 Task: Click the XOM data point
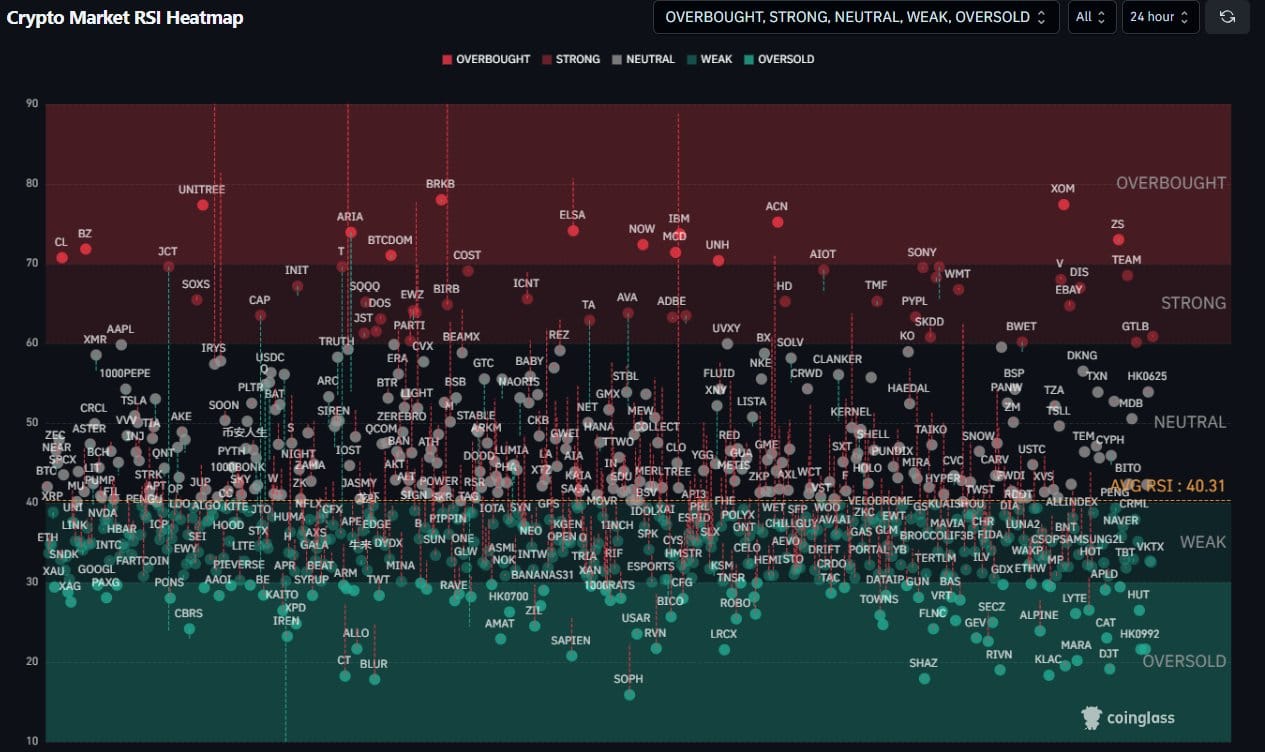1063,205
